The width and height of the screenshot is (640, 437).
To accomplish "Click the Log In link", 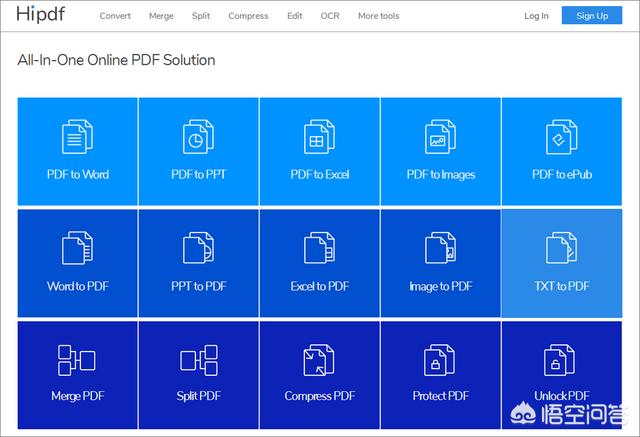I will coord(536,16).
